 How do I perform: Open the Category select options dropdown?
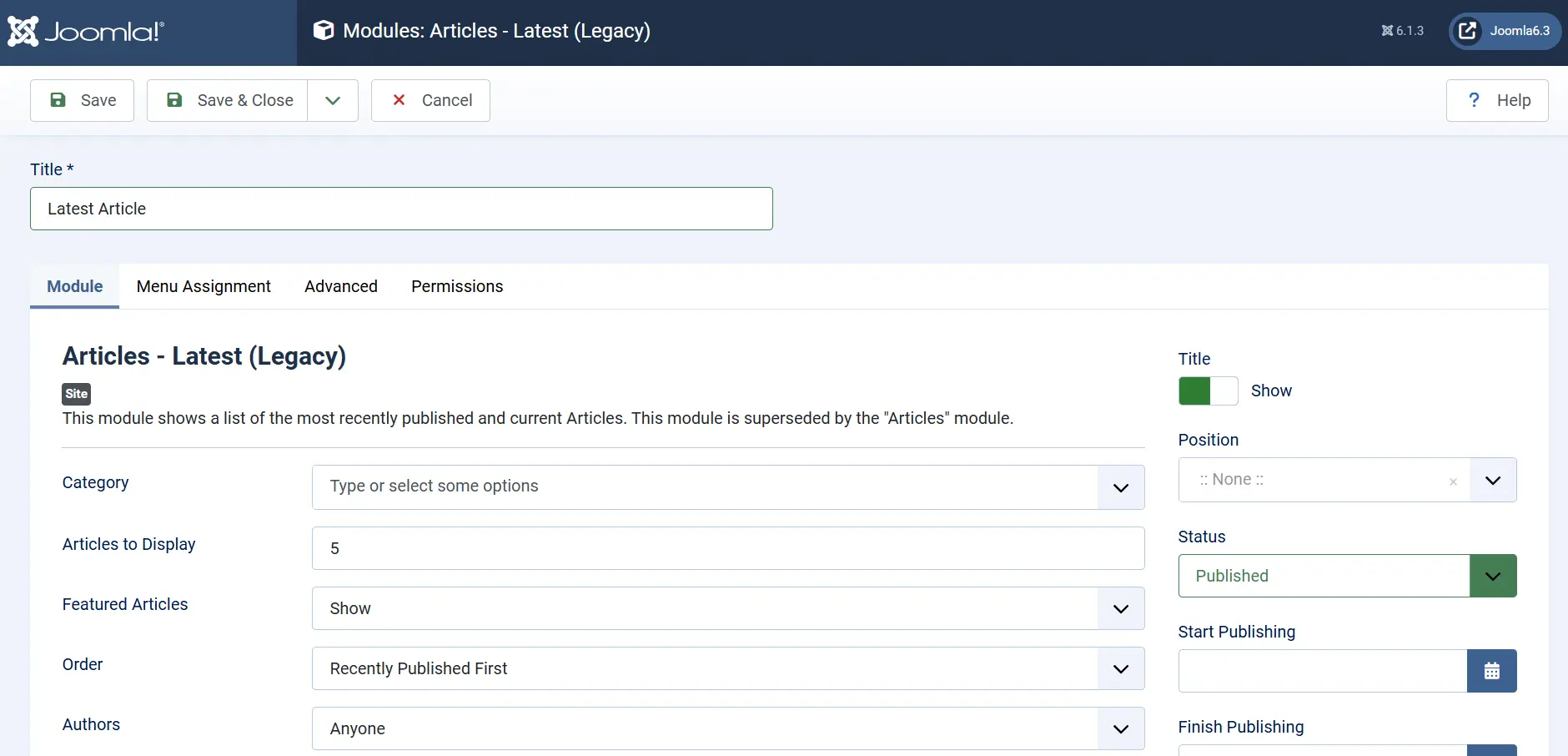[728, 486]
